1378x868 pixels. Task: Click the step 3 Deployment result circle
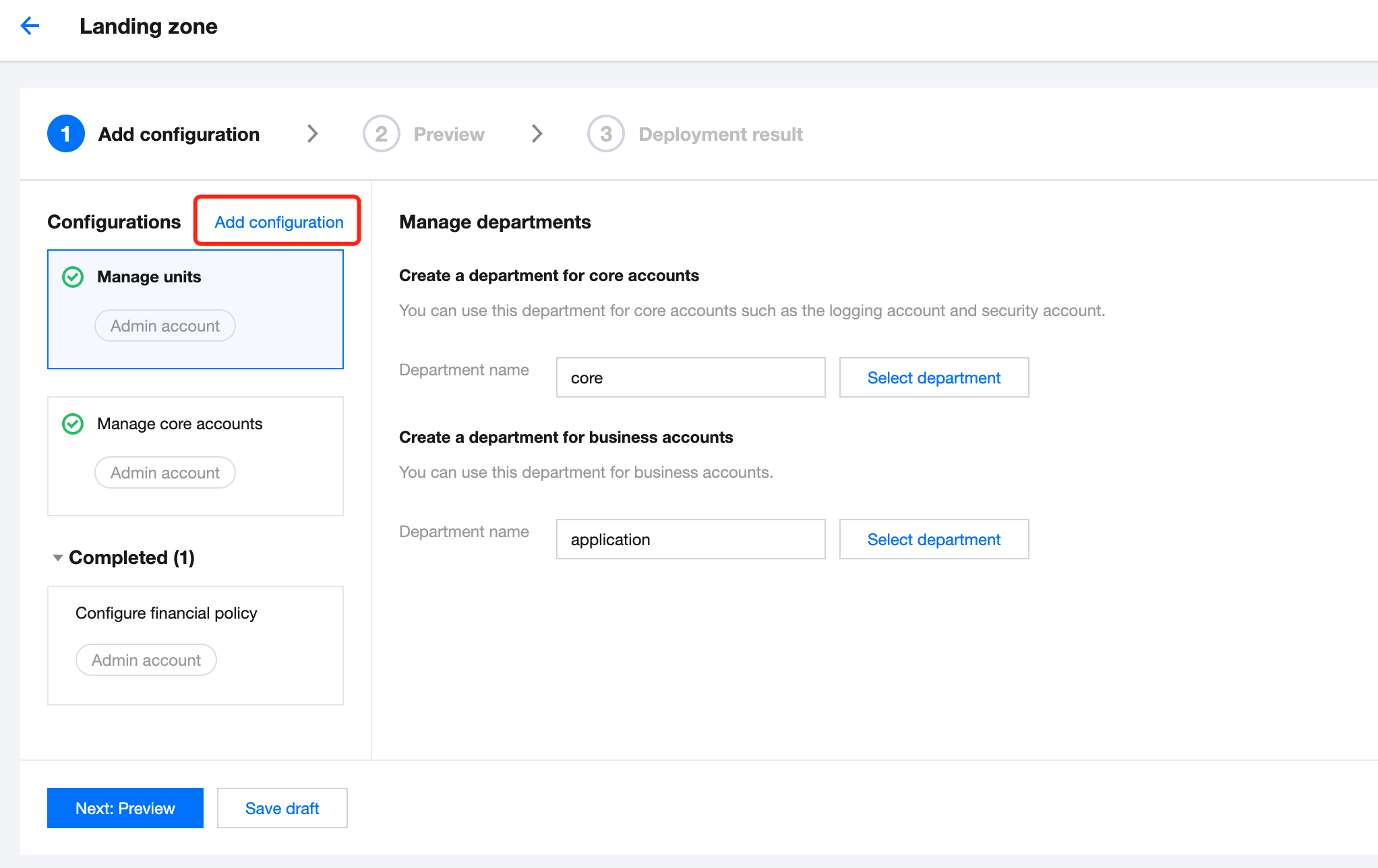click(x=605, y=134)
